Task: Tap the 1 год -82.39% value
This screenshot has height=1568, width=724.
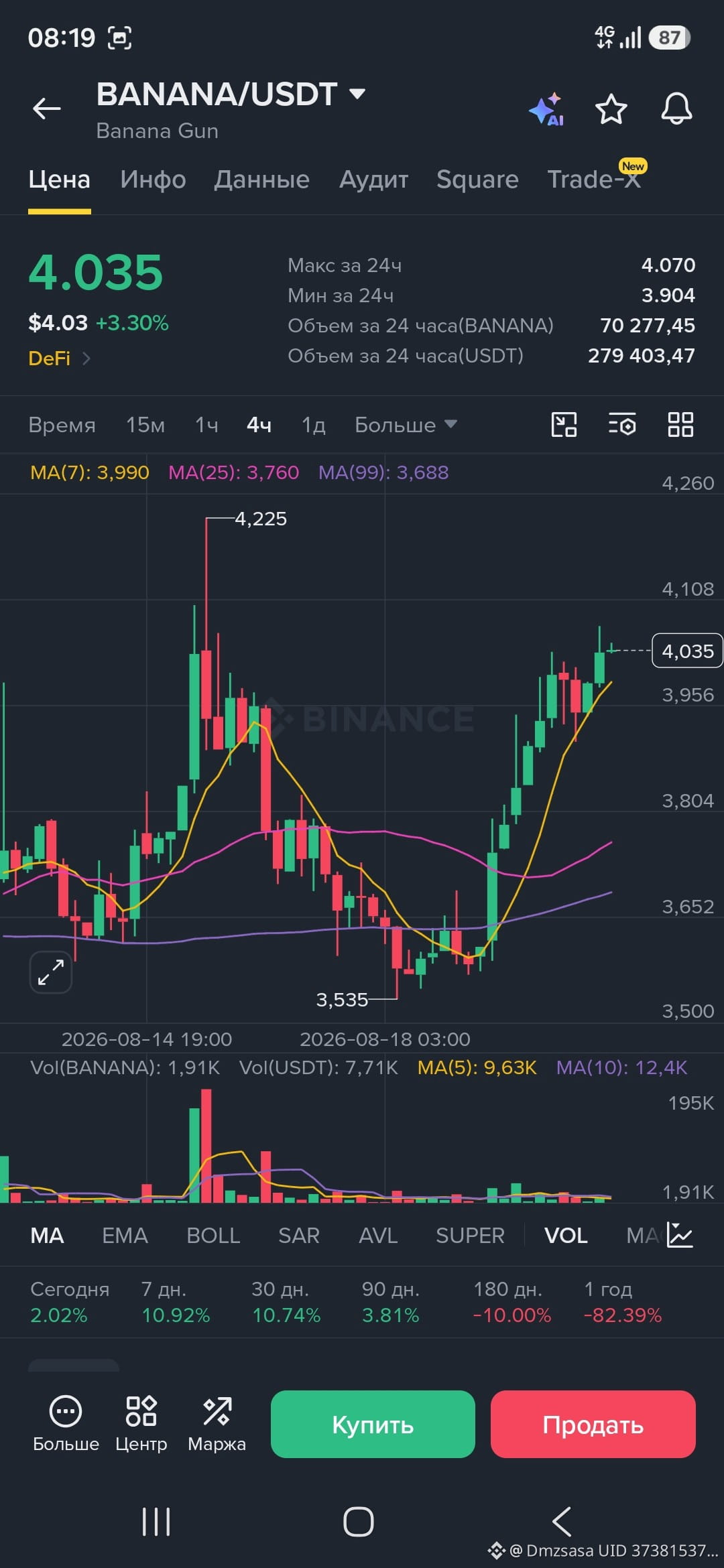Action: pyautogui.click(x=623, y=1315)
